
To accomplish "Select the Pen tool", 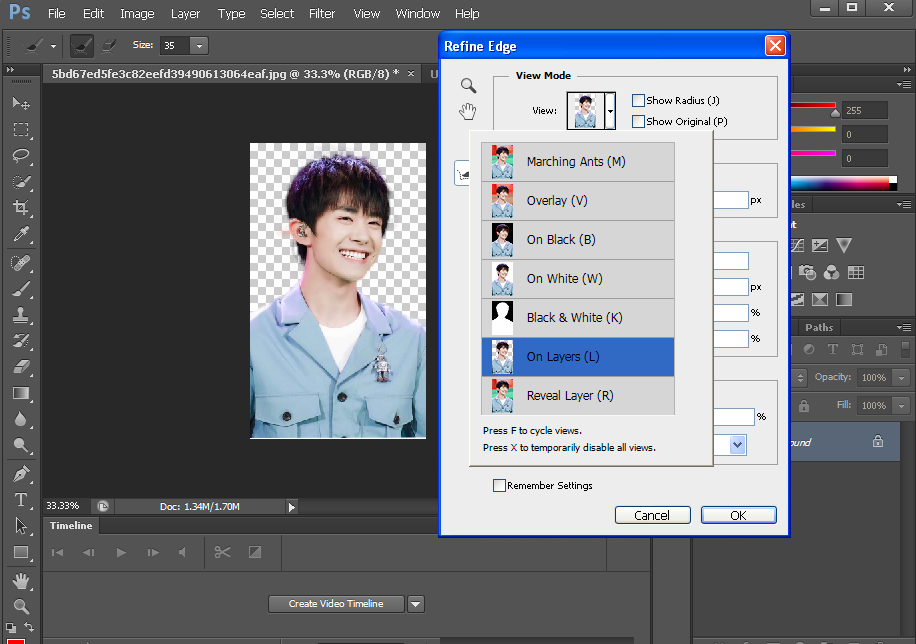I will (x=21, y=473).
